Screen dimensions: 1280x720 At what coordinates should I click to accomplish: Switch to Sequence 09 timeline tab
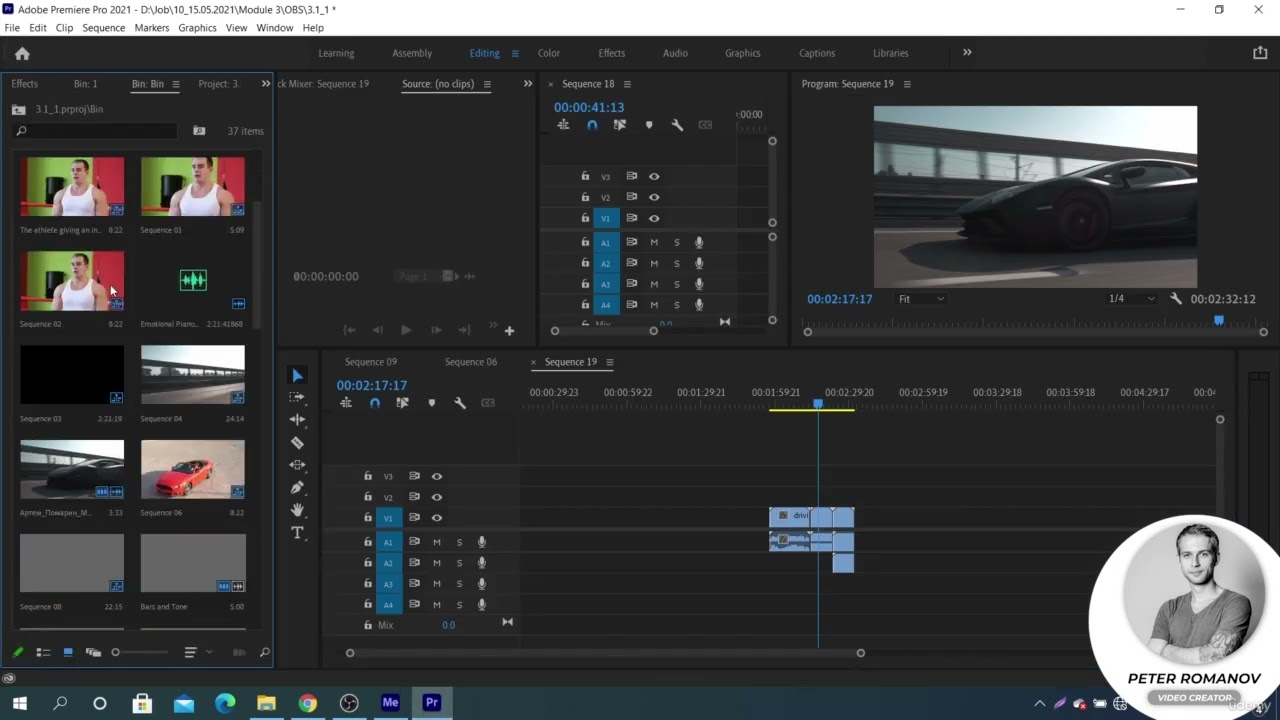click(x=371, y=362)
